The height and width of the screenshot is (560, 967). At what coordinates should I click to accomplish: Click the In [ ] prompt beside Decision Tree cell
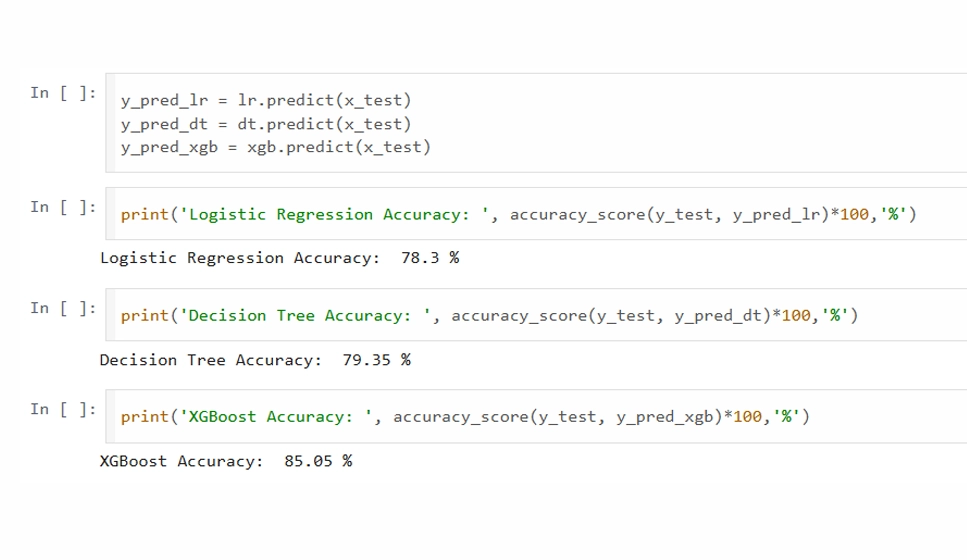(64, 308)
